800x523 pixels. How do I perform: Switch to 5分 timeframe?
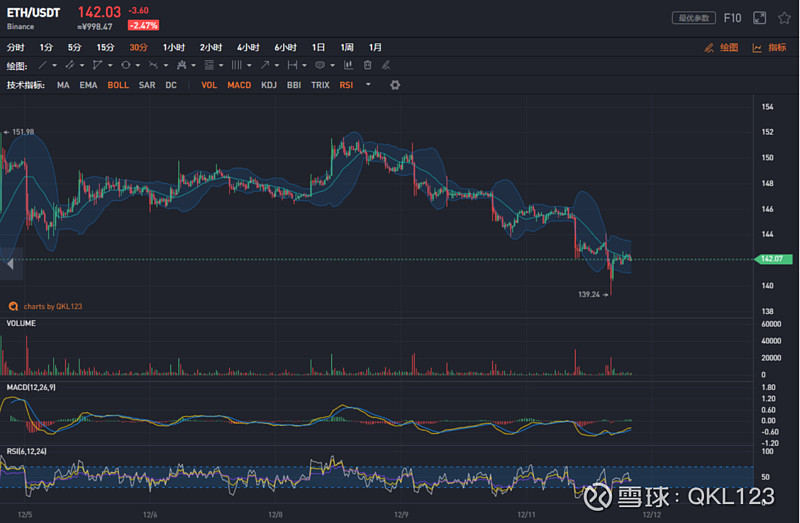coord(74,47)
